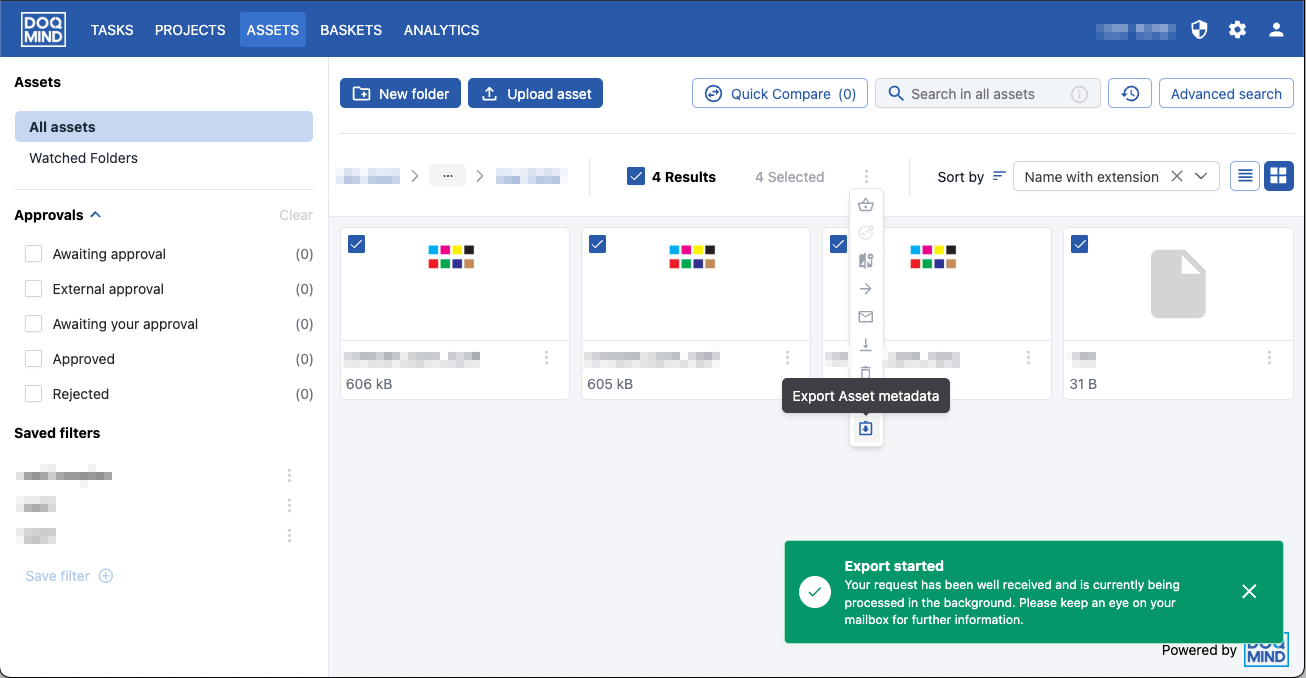Uncheck the 4 Results select-all checkbox
Viewport: 1306px width, 678px height.
coord(636,176)
